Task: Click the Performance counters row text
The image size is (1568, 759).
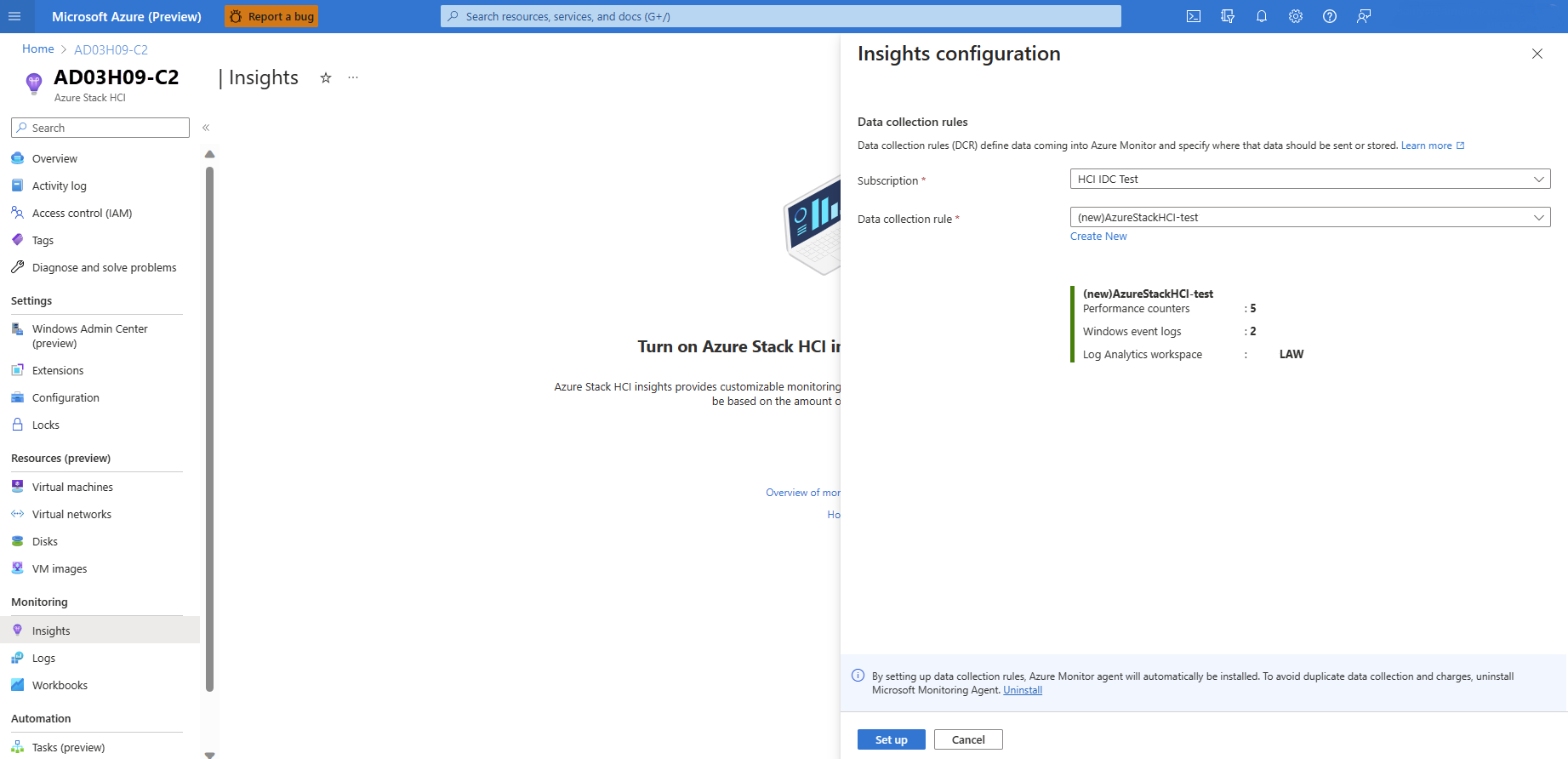Action: [1136, 309]
